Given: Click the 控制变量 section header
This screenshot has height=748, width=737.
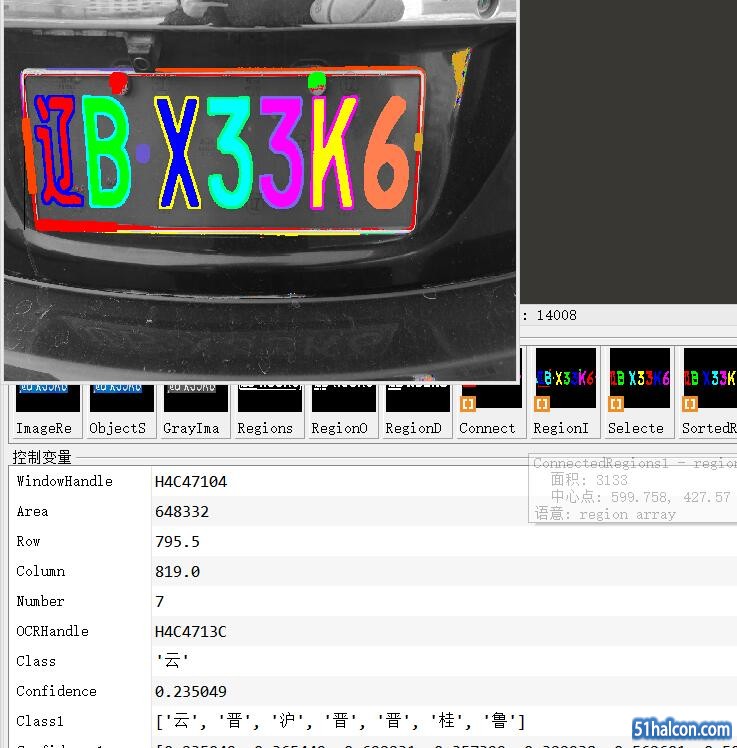Looking at the screenshot, I should click(x=42, y=457).
